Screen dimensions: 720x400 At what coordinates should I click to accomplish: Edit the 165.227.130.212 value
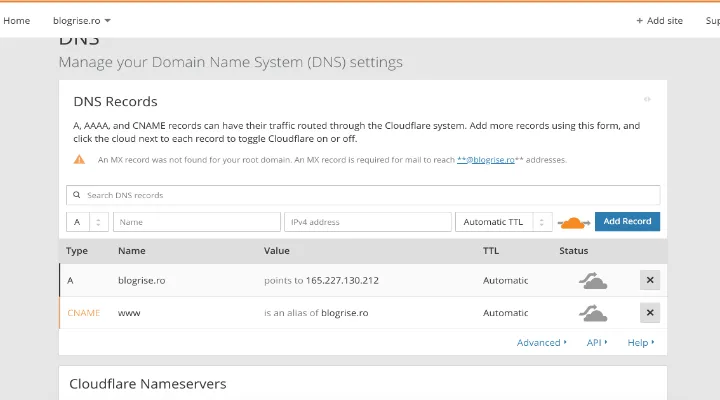[342, 281]
